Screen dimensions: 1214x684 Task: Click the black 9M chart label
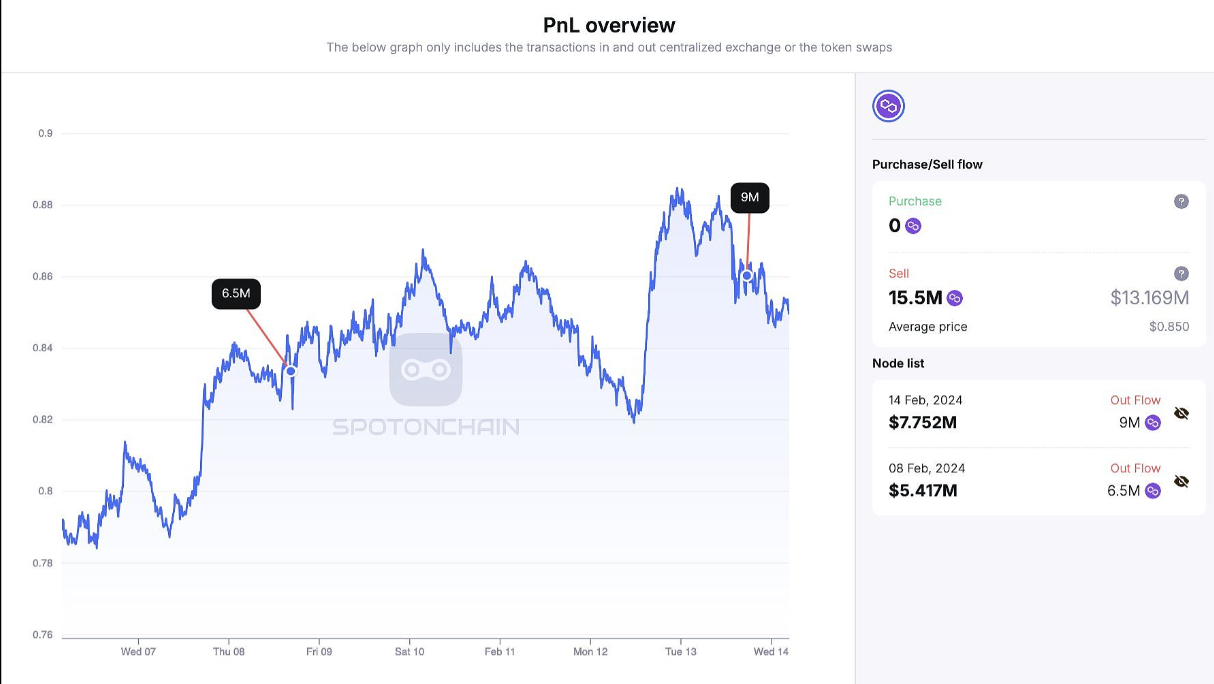click(x=750, y=198)
